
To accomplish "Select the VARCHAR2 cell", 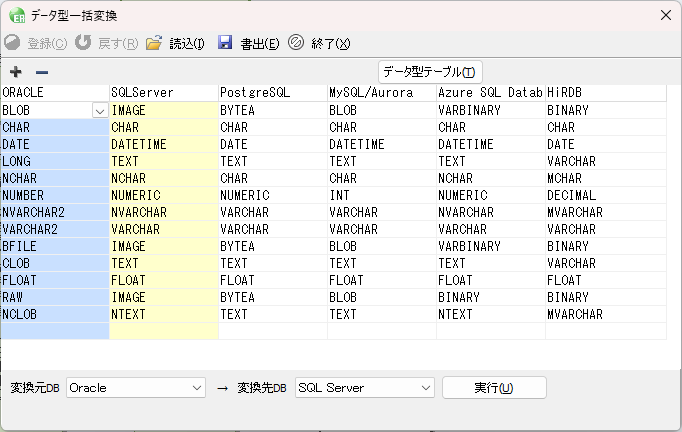I will tap(55, 229).
